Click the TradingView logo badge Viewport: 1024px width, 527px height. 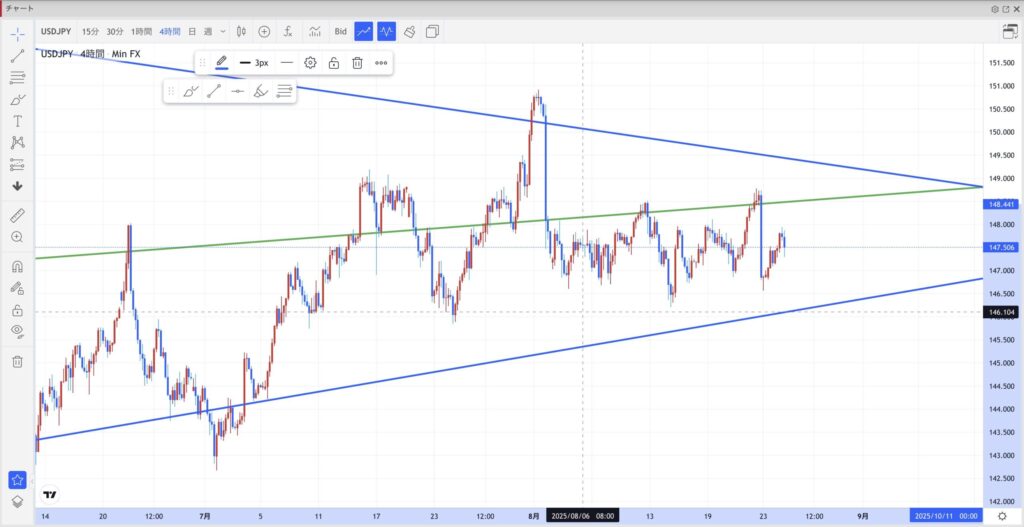tap(49, 495)
